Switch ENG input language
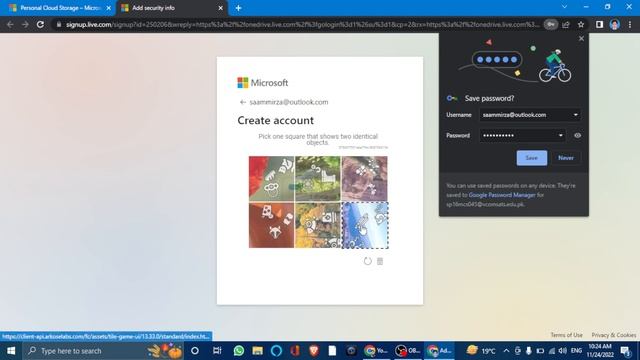This screenshot has height=360, width=640. click(576, 351)
